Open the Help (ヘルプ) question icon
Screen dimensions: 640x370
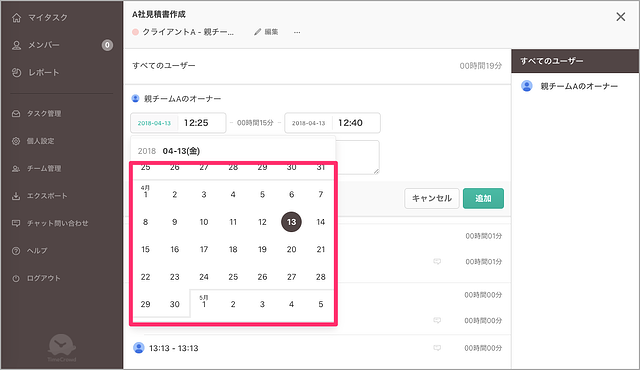16,250
